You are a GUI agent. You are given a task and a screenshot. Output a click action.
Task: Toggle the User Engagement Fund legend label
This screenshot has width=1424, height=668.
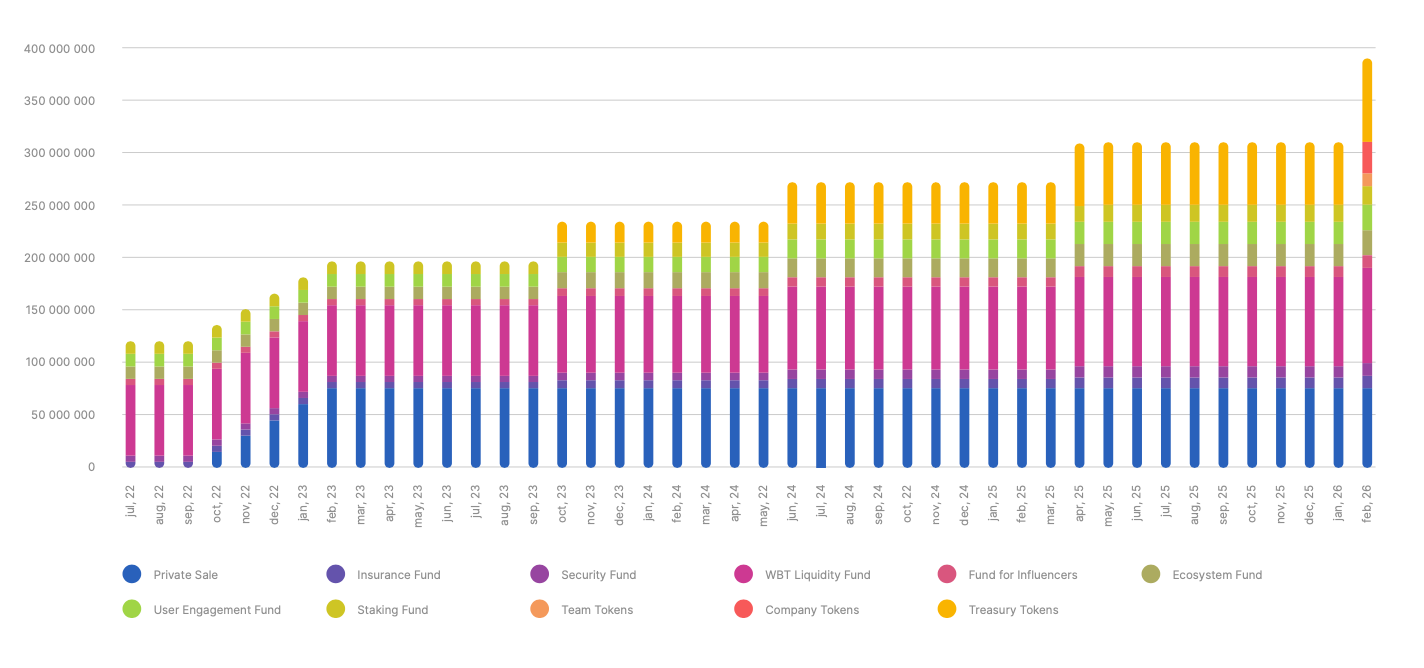(x=217, y=610)
